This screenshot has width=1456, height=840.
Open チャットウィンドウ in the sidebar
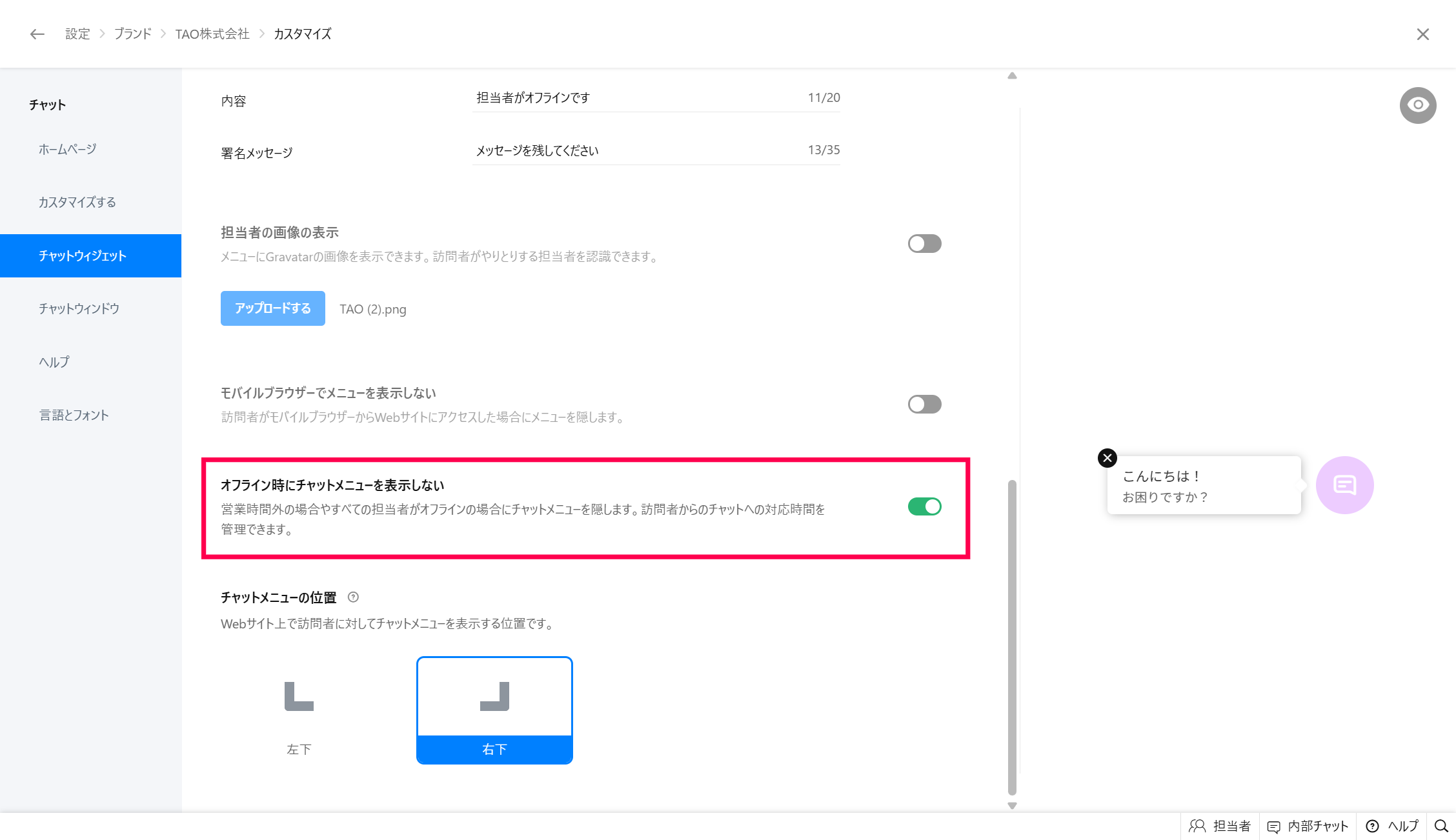79,309
